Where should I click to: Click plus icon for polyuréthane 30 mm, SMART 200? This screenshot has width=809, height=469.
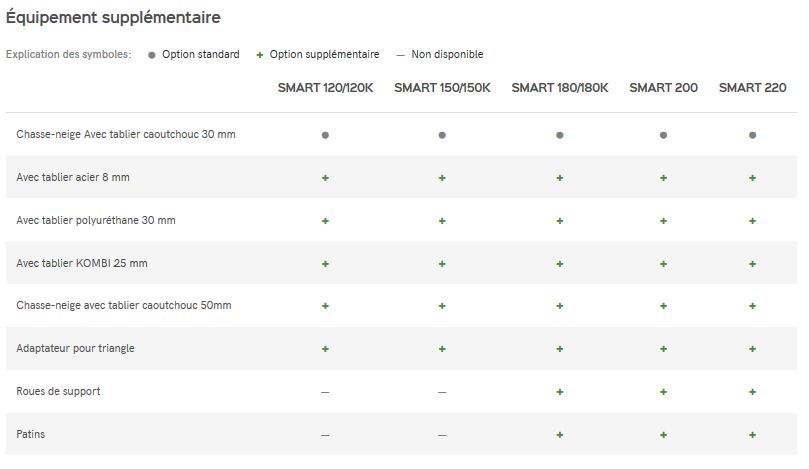coord(663,220)
